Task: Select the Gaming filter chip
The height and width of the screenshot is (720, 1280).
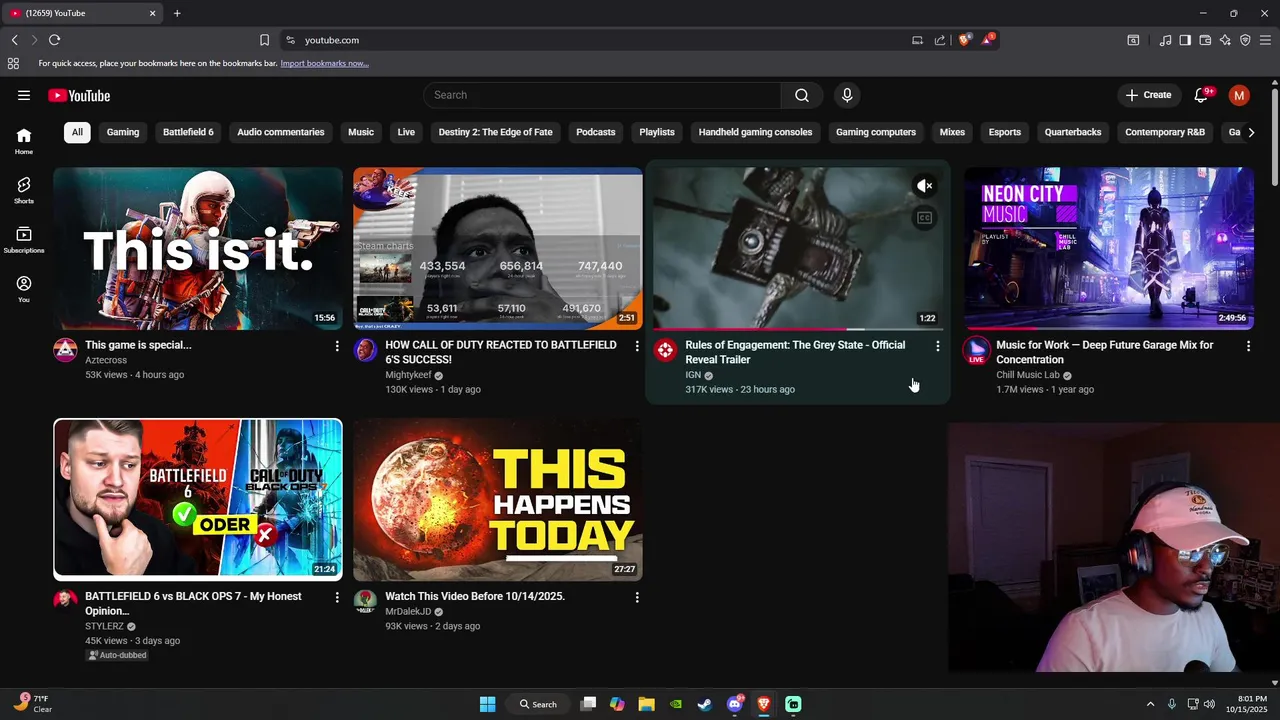Action: coord(123,132)
